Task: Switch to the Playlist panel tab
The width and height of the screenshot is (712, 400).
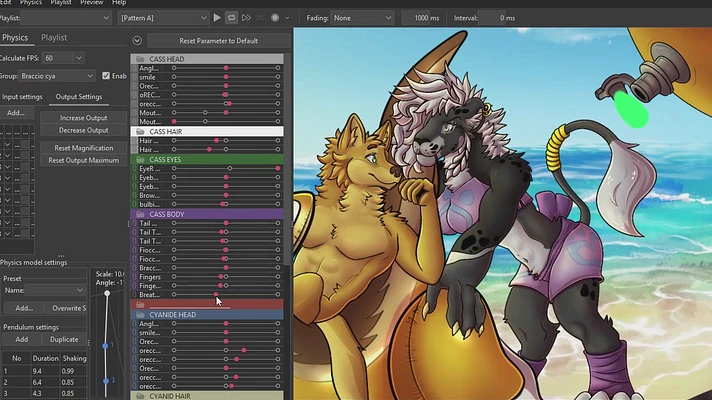Action: pos(54,38)
